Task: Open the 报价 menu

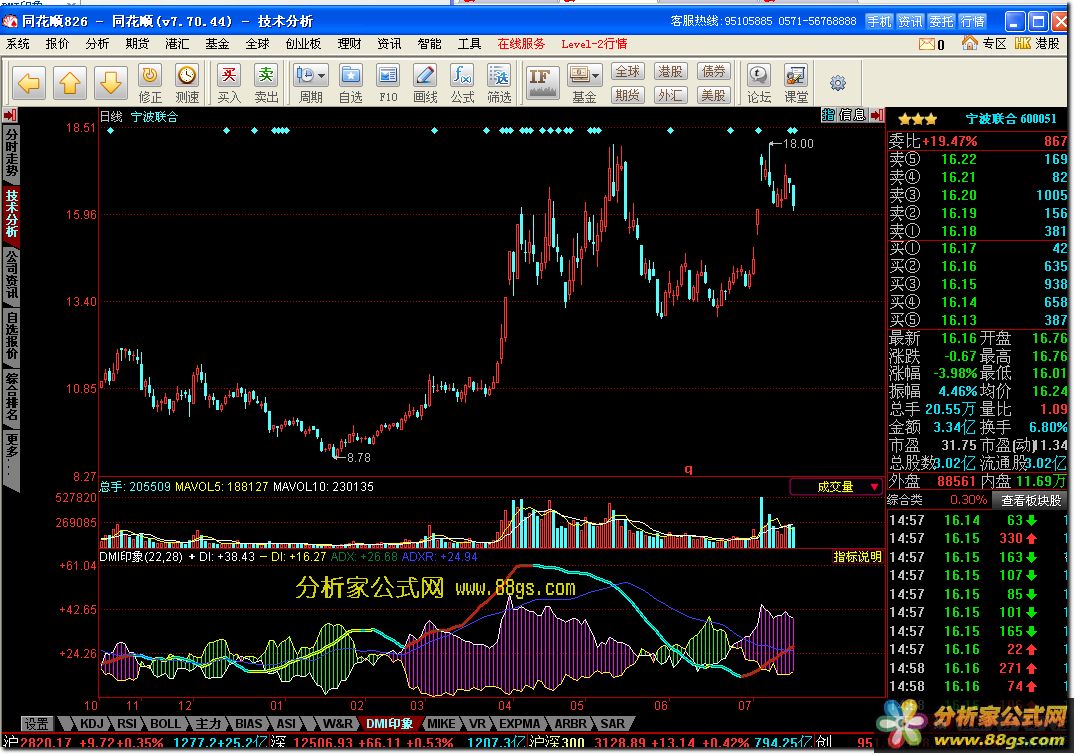Action: click(x=58, y=44)
